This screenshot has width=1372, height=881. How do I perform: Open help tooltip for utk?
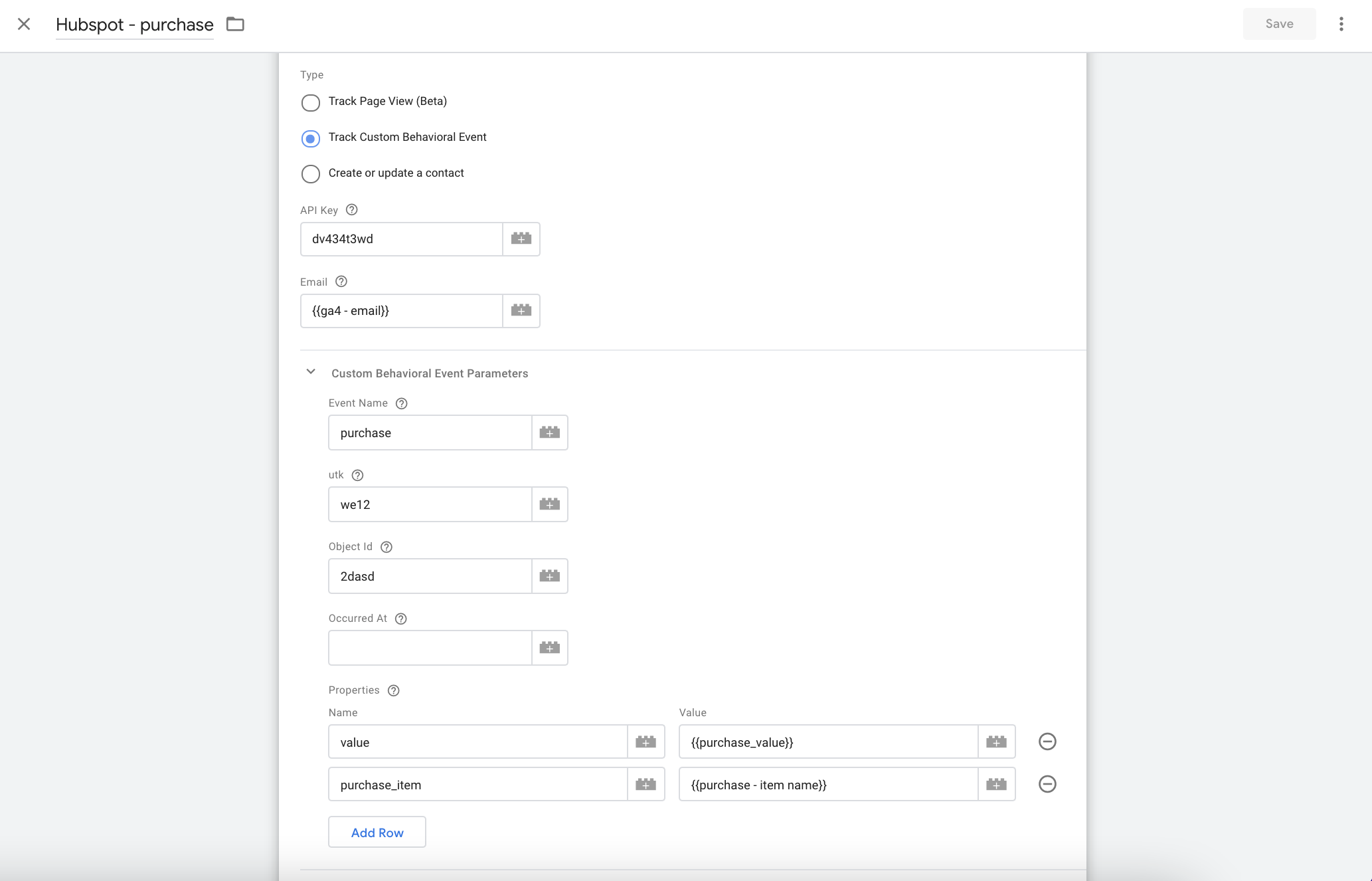pos(357,475)
